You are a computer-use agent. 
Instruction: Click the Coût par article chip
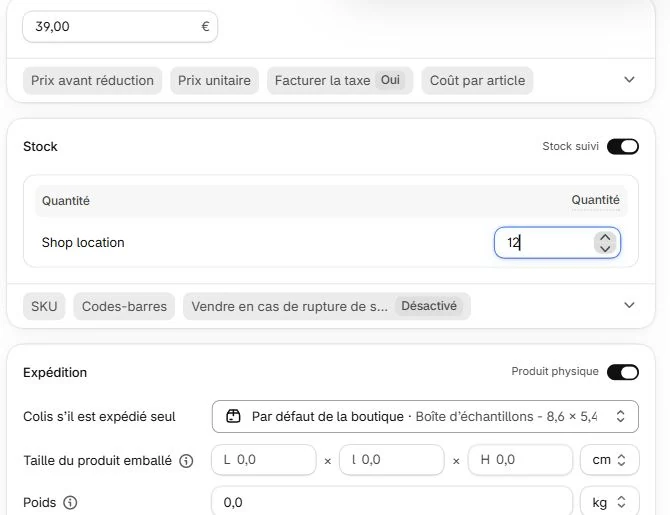(477, 80)
